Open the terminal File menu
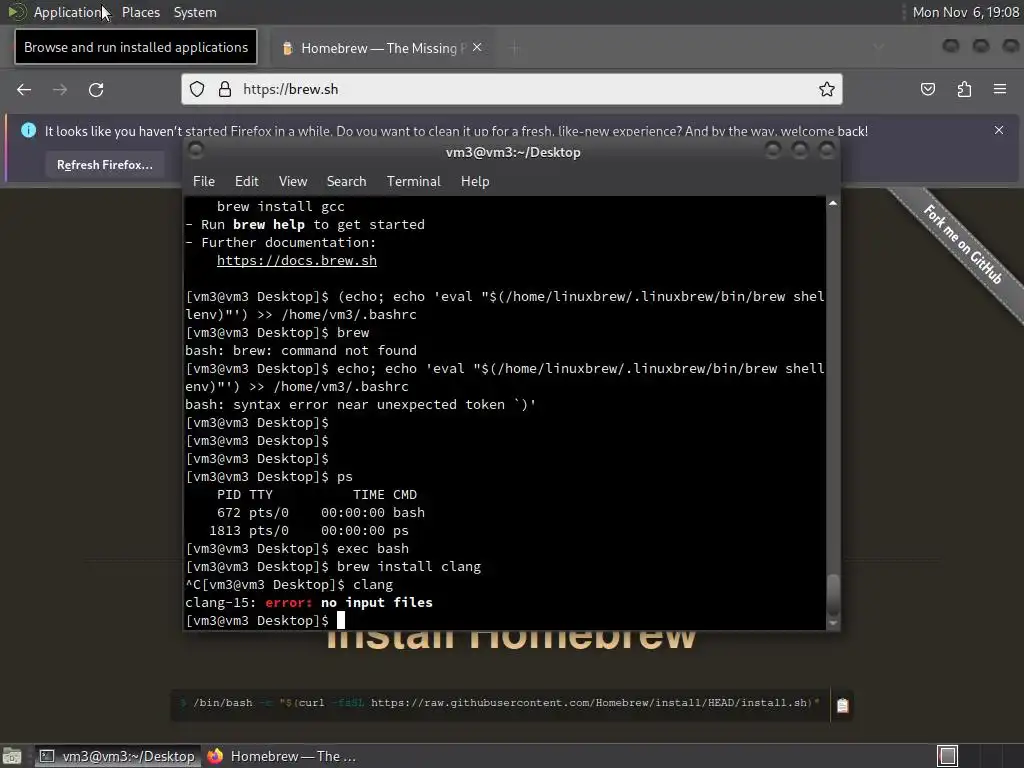1024x768 pixels. coord(204,182)
